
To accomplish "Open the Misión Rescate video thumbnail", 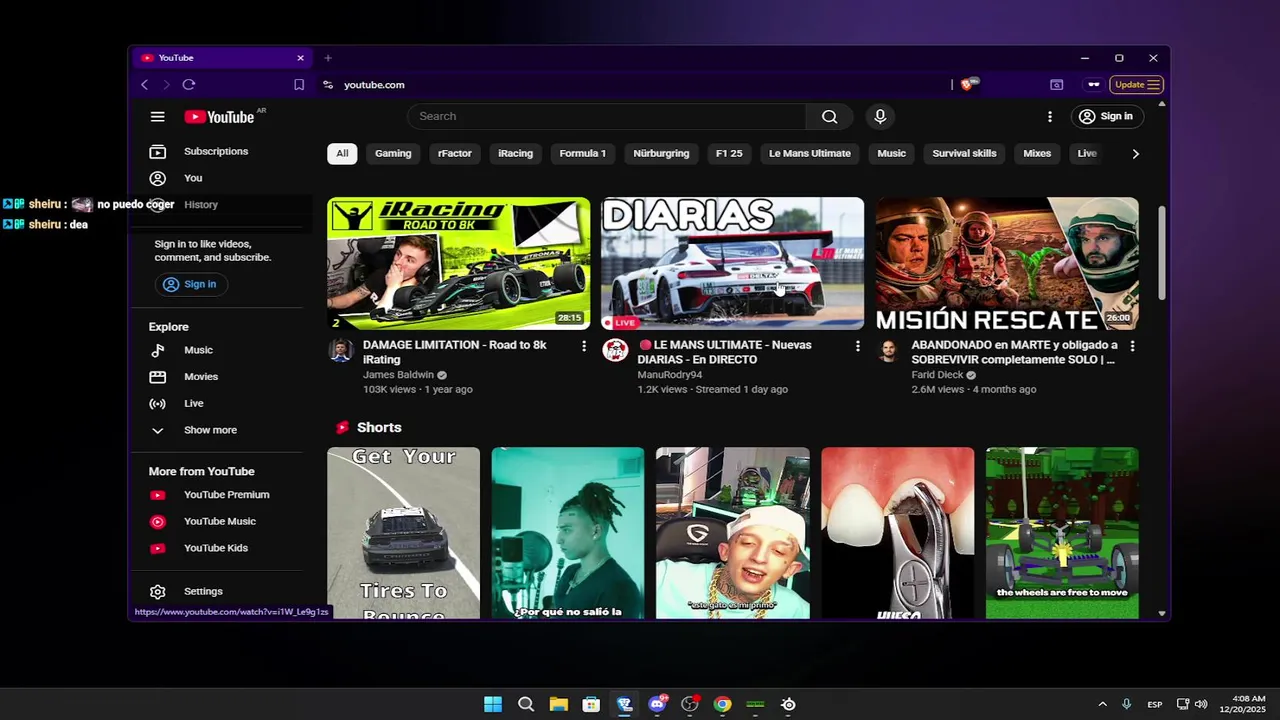I will [x=1007, y=264].
